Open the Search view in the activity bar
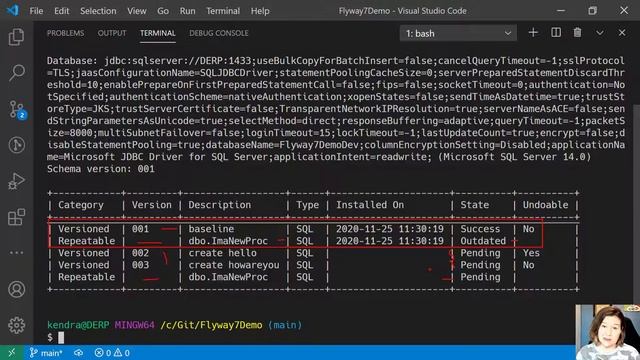This screenshot has width=640, height=360. (16, 73)
